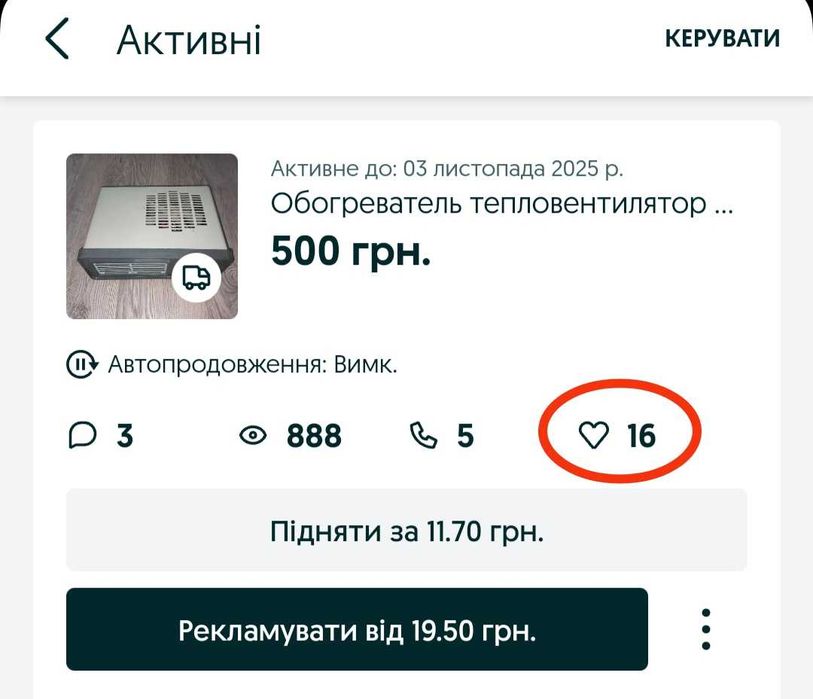Toggle the Автопродовження auto-renewal icon
This screenshot has width=813, height=699.
[82, 365]
